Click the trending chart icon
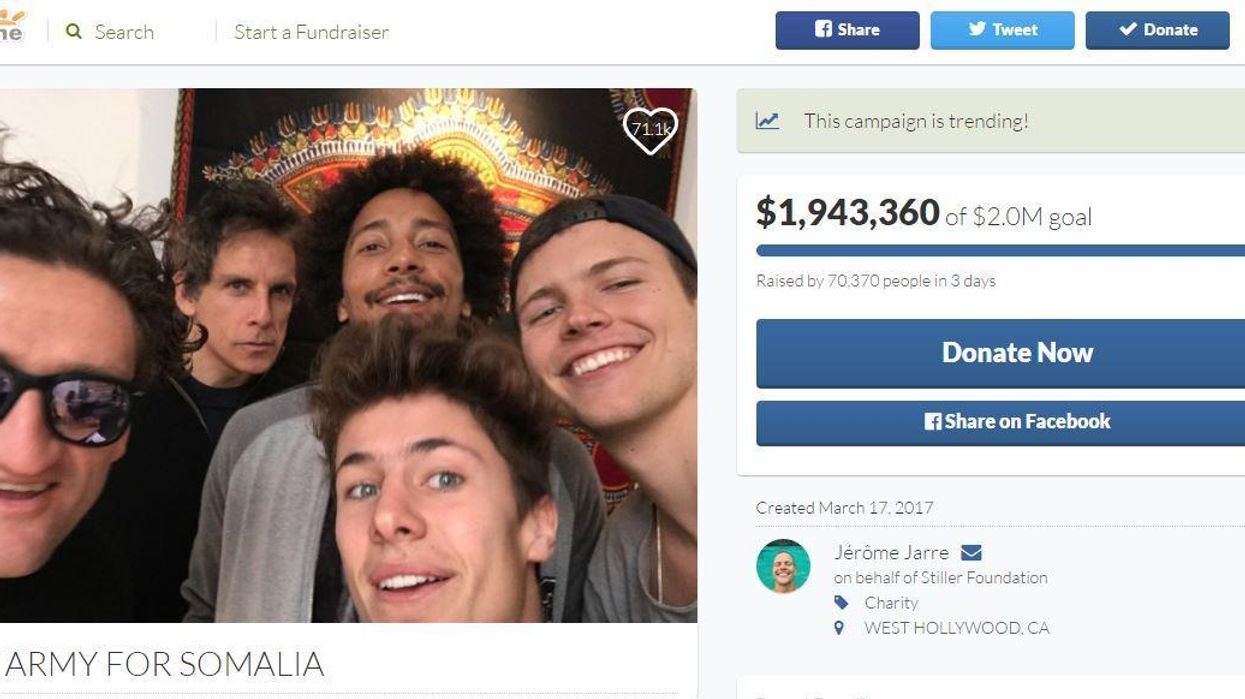This screenshot has width=1245, height=699. point(767,121)
